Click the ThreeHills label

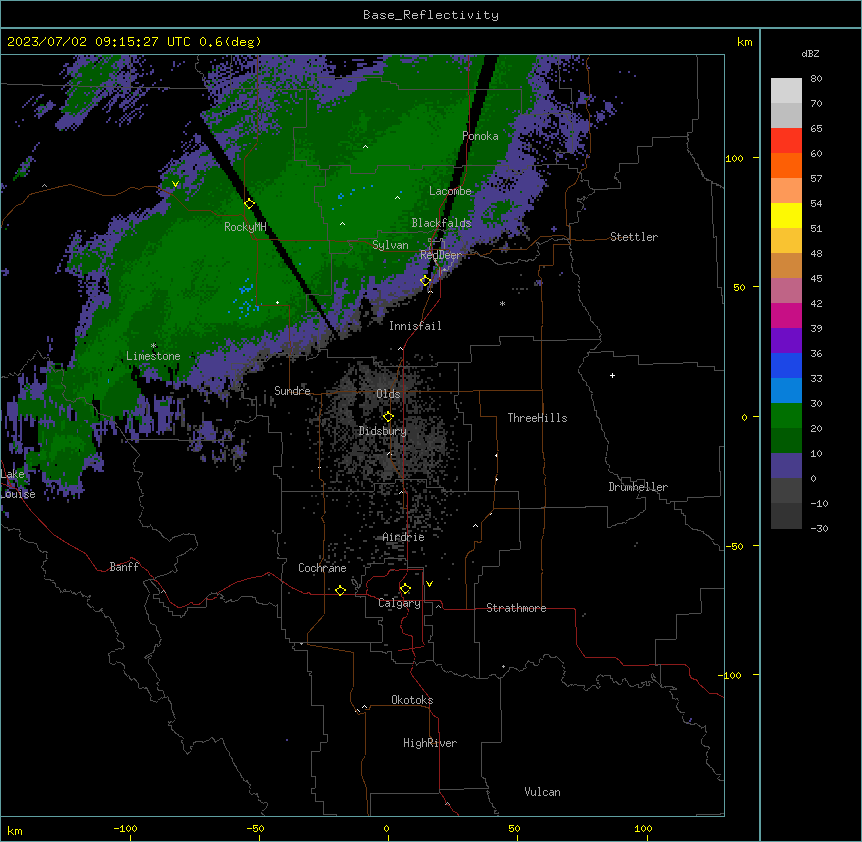tap(537, 418)
